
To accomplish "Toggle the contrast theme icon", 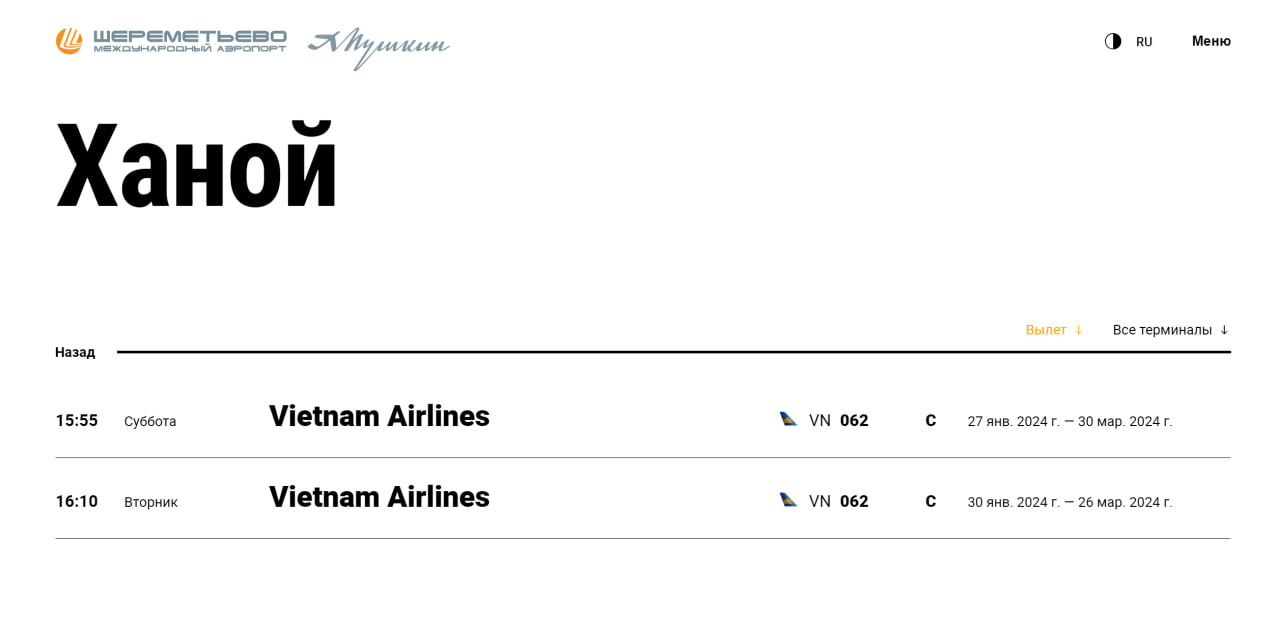I will coord(1112,41).
